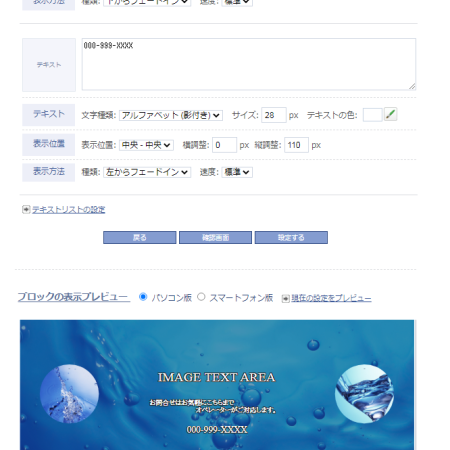Click the 横調整 input field showing 0
The height and width of the screenshot is (450, 450).
tap(224, 145)
